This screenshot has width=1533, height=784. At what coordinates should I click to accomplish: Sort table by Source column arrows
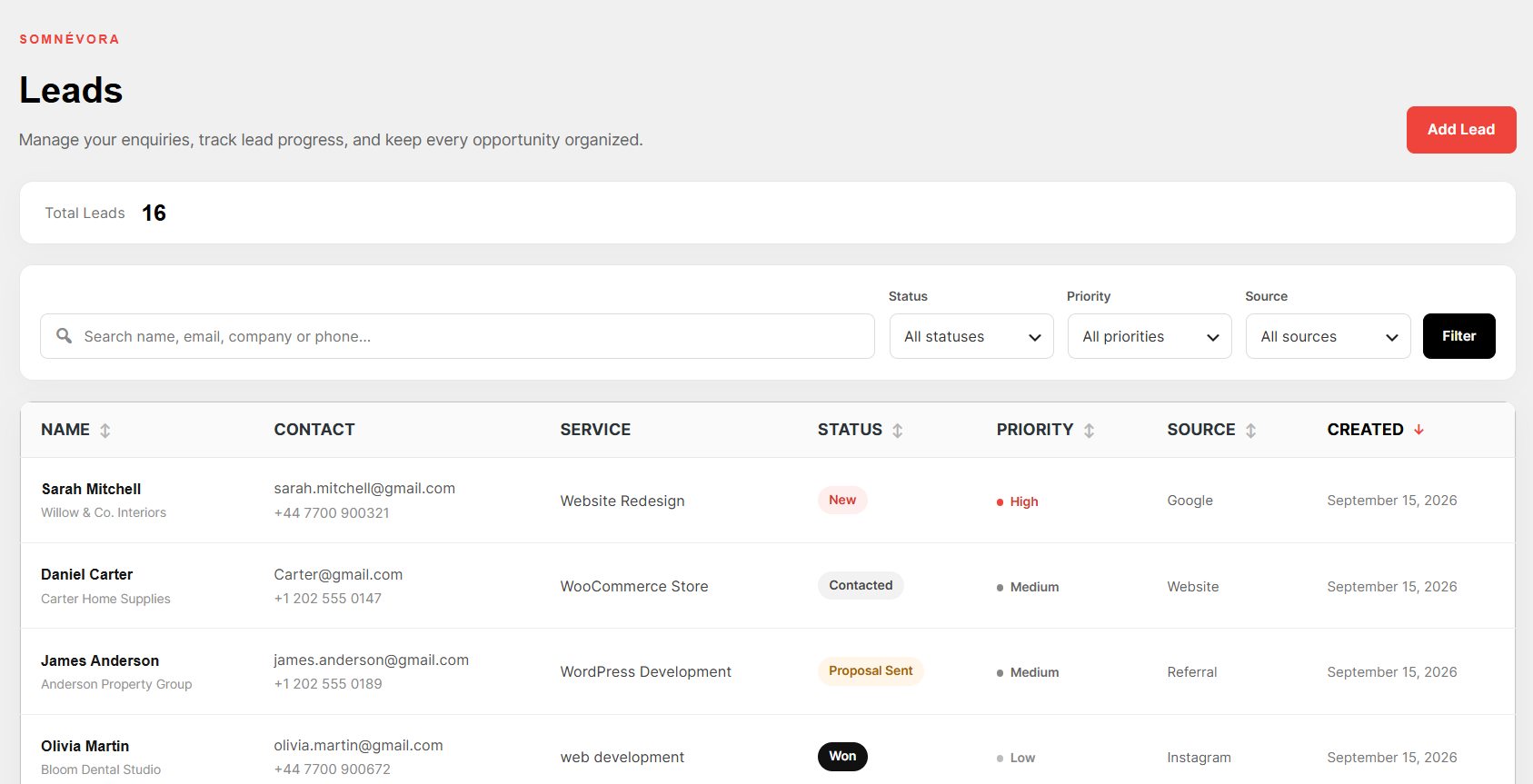(1251, 431)
